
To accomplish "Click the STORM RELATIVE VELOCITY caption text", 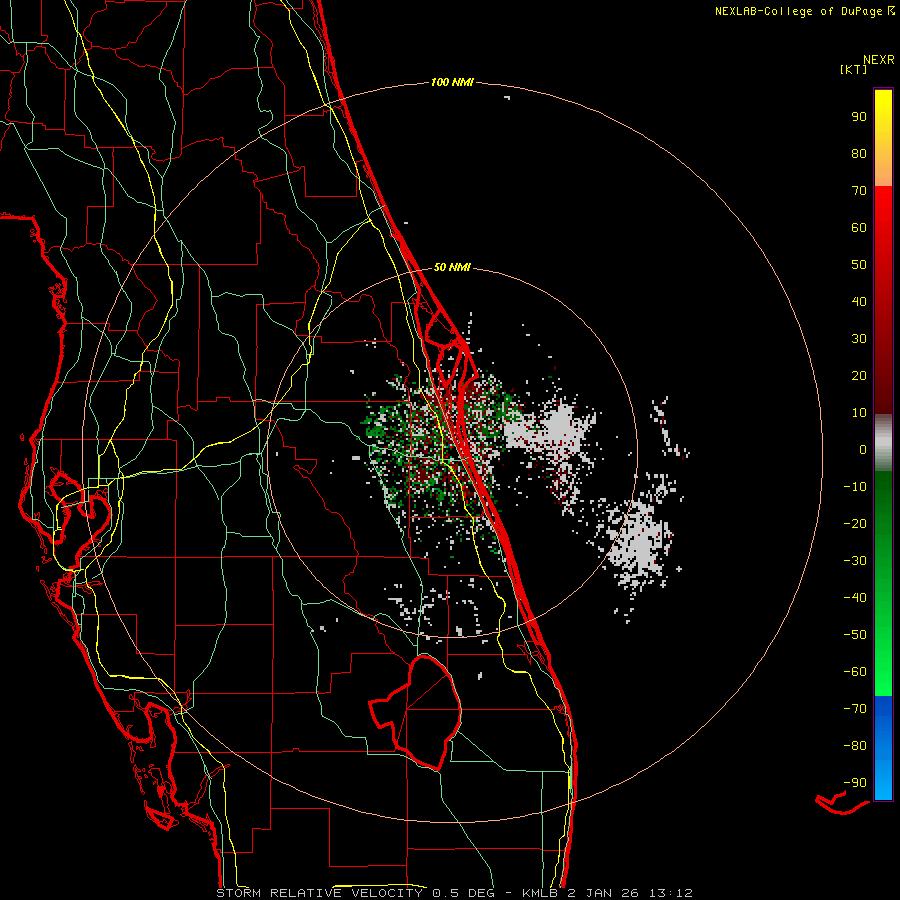I will coord(320,893).
